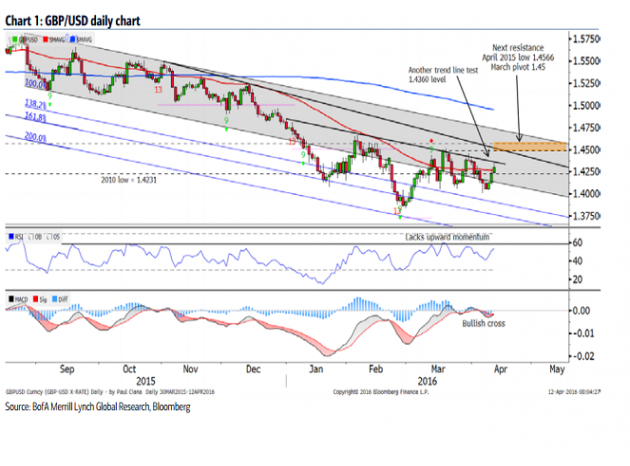Screen dimensions: 630x466
Task: Click the red dot above March candles
Action: pos(430,140)
